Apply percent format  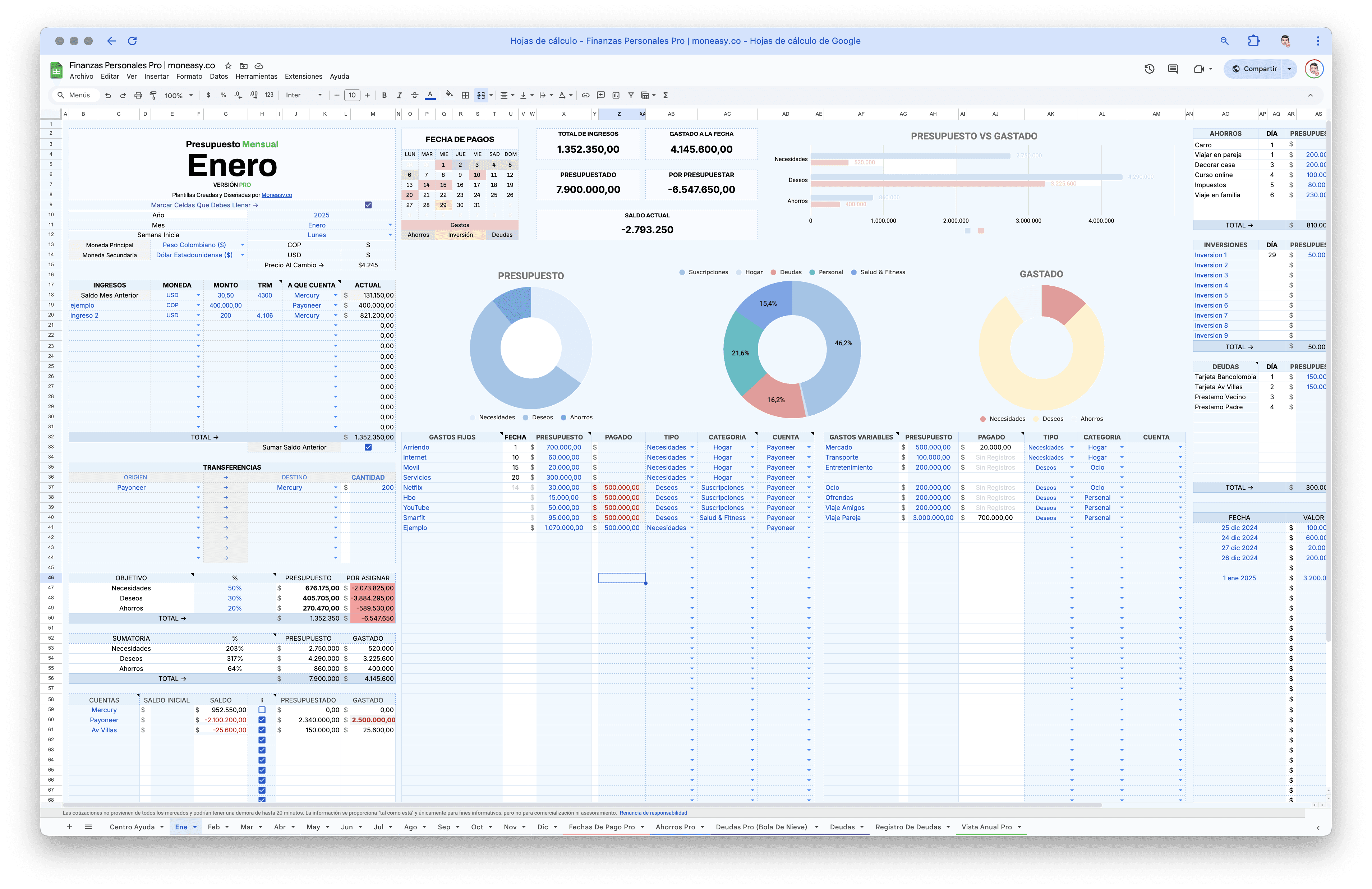(x=223, y=95)
